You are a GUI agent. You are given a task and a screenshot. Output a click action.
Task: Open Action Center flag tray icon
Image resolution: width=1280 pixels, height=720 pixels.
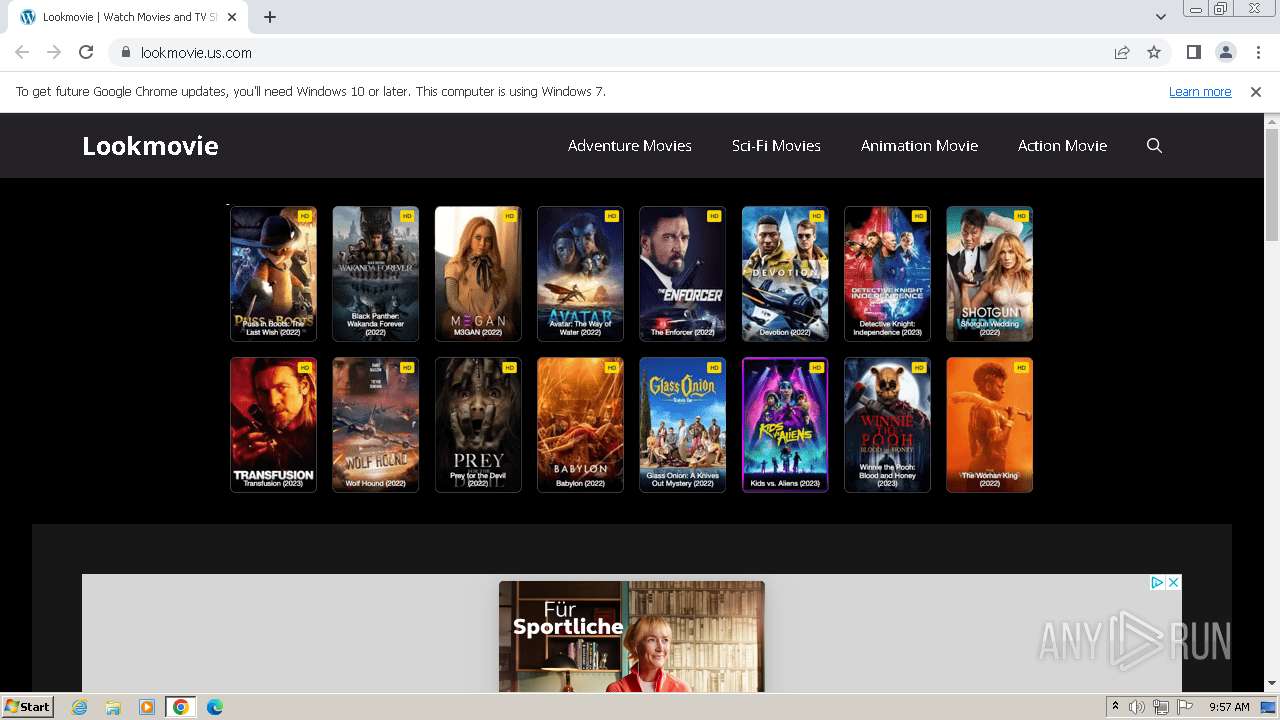pyautogui.click(x=1185, y=707)
